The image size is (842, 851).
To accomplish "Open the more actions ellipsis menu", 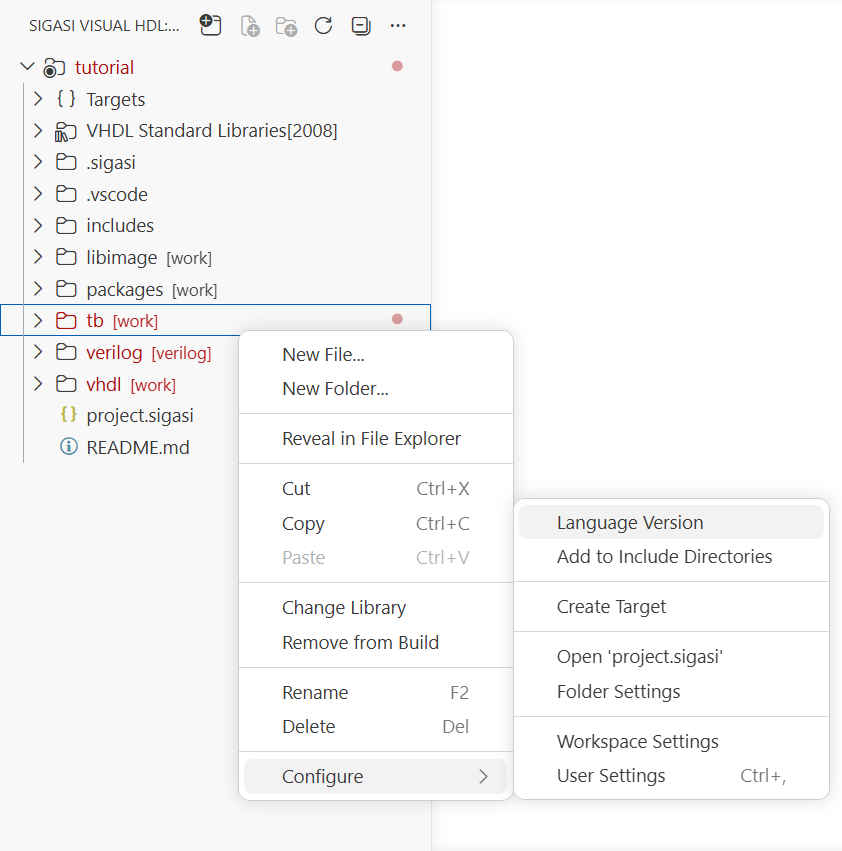I will 398,26.
